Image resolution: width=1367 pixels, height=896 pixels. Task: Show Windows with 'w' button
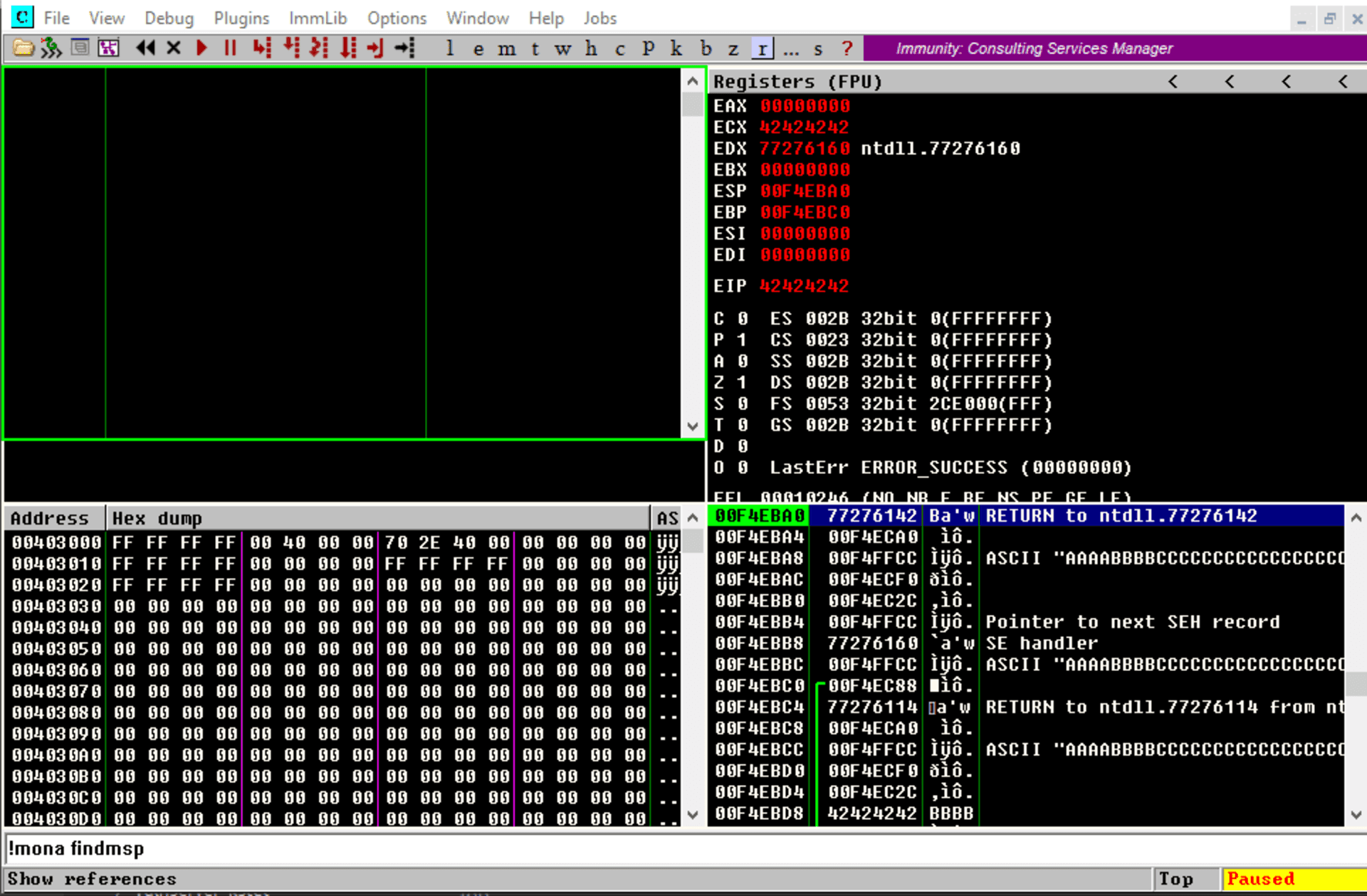pos(562,48)
